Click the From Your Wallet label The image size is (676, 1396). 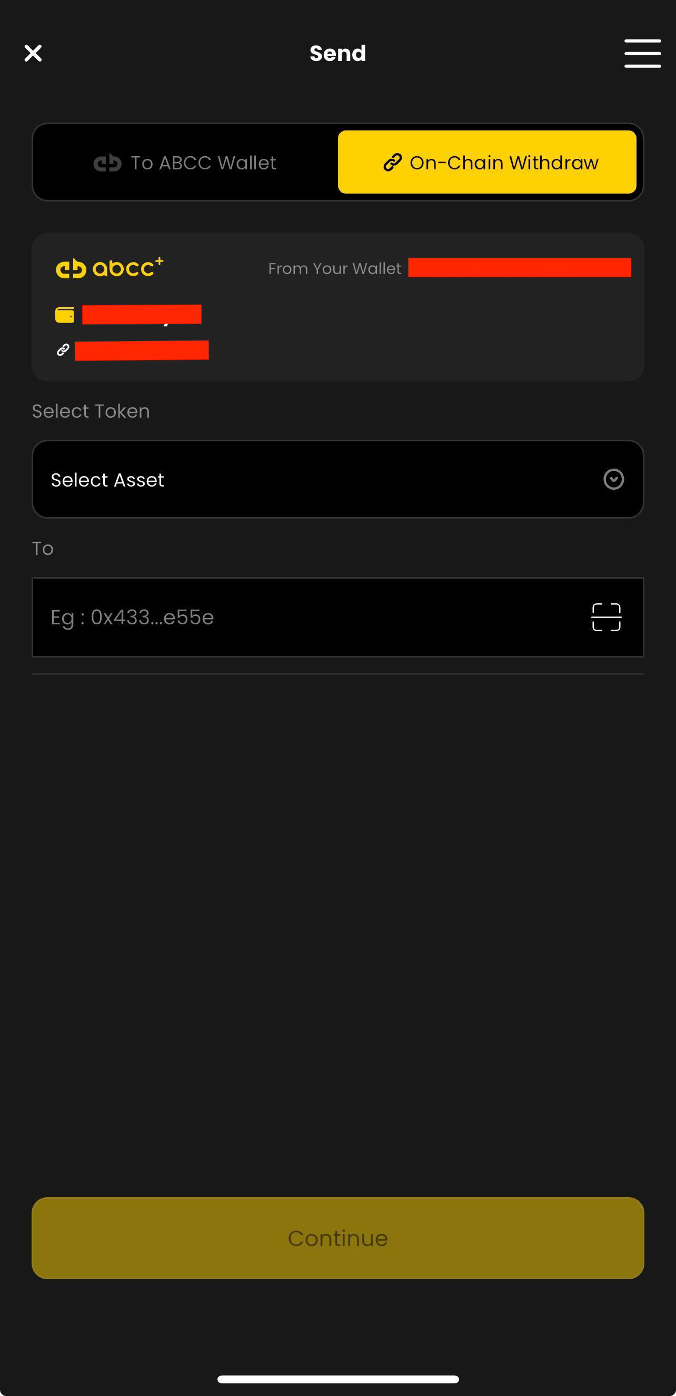tap(335, 269)
